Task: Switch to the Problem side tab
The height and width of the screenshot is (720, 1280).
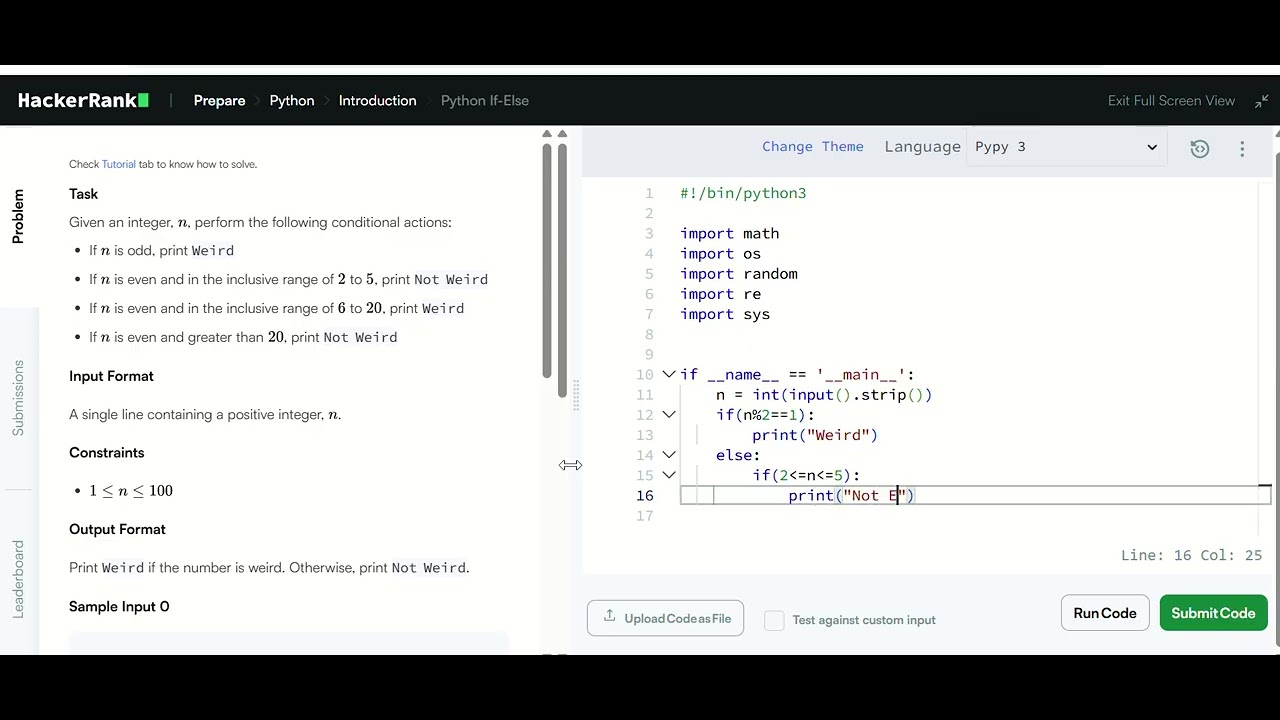Action: coord(18,216)
